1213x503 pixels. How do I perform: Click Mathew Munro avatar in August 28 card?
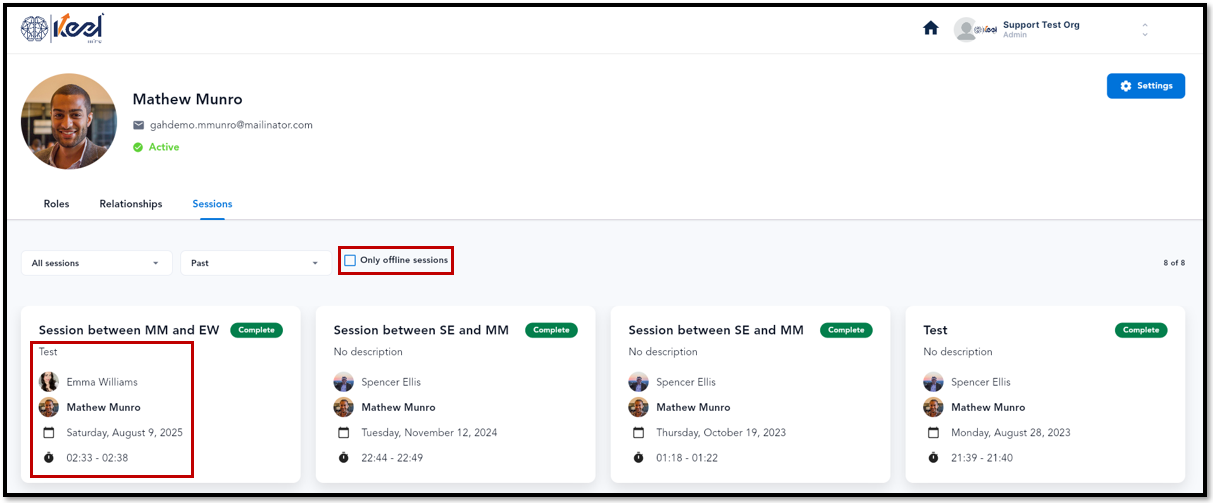pos(934,407)
